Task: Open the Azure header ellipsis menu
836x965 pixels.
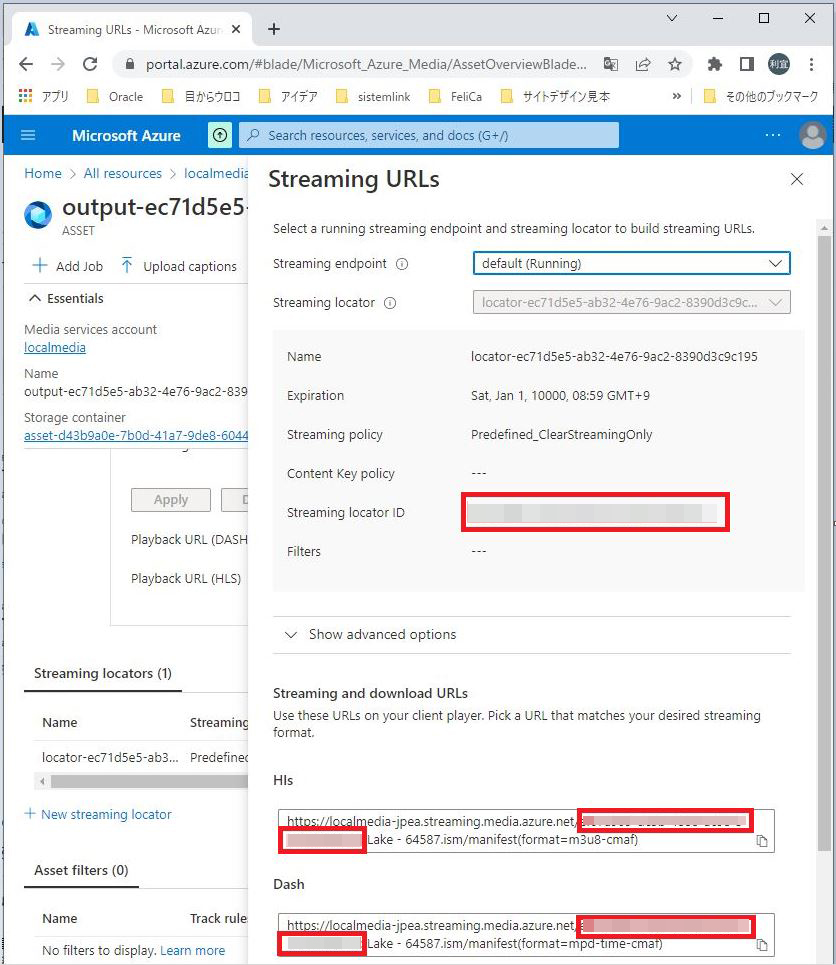Action: 773,135
